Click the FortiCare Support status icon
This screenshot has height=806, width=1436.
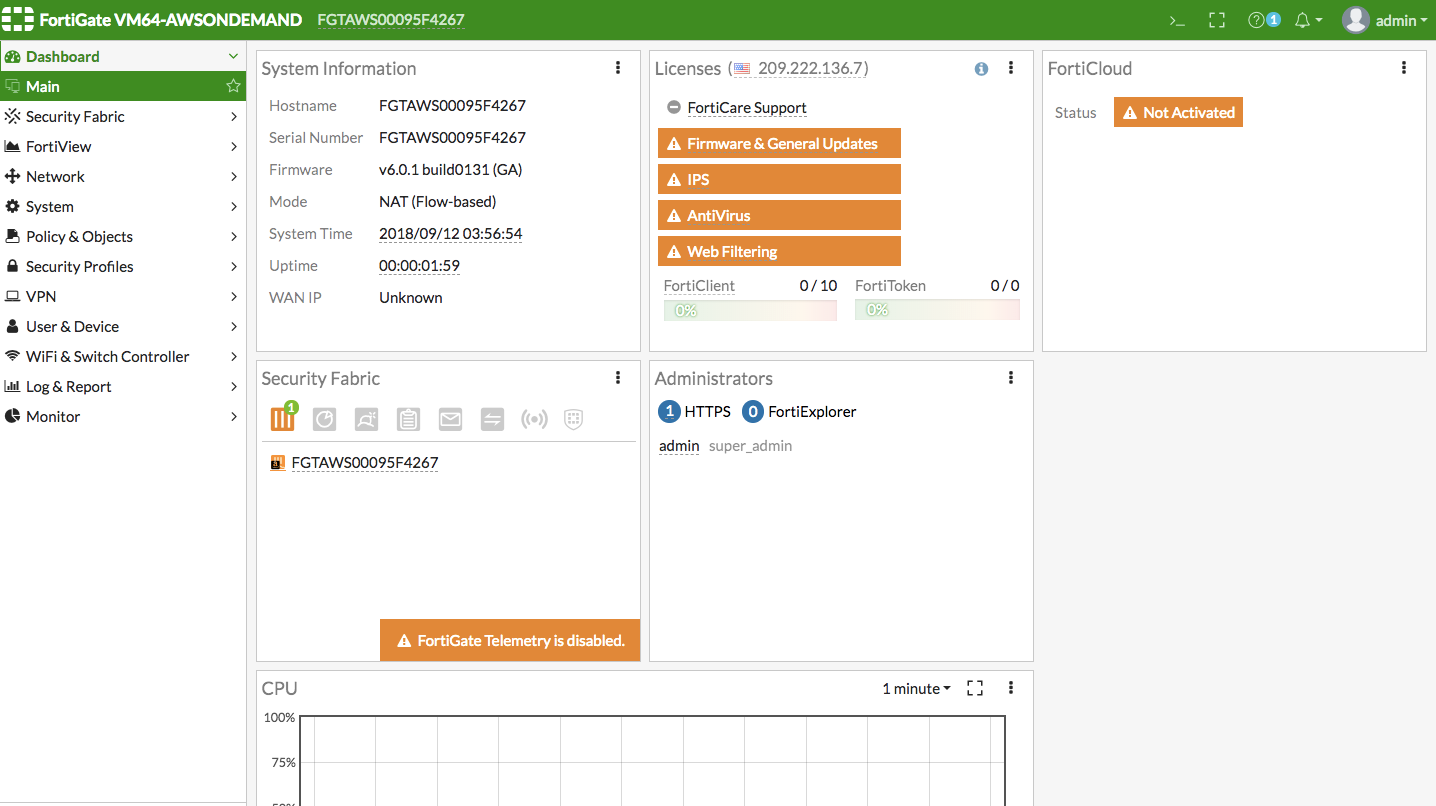(674, 107)
